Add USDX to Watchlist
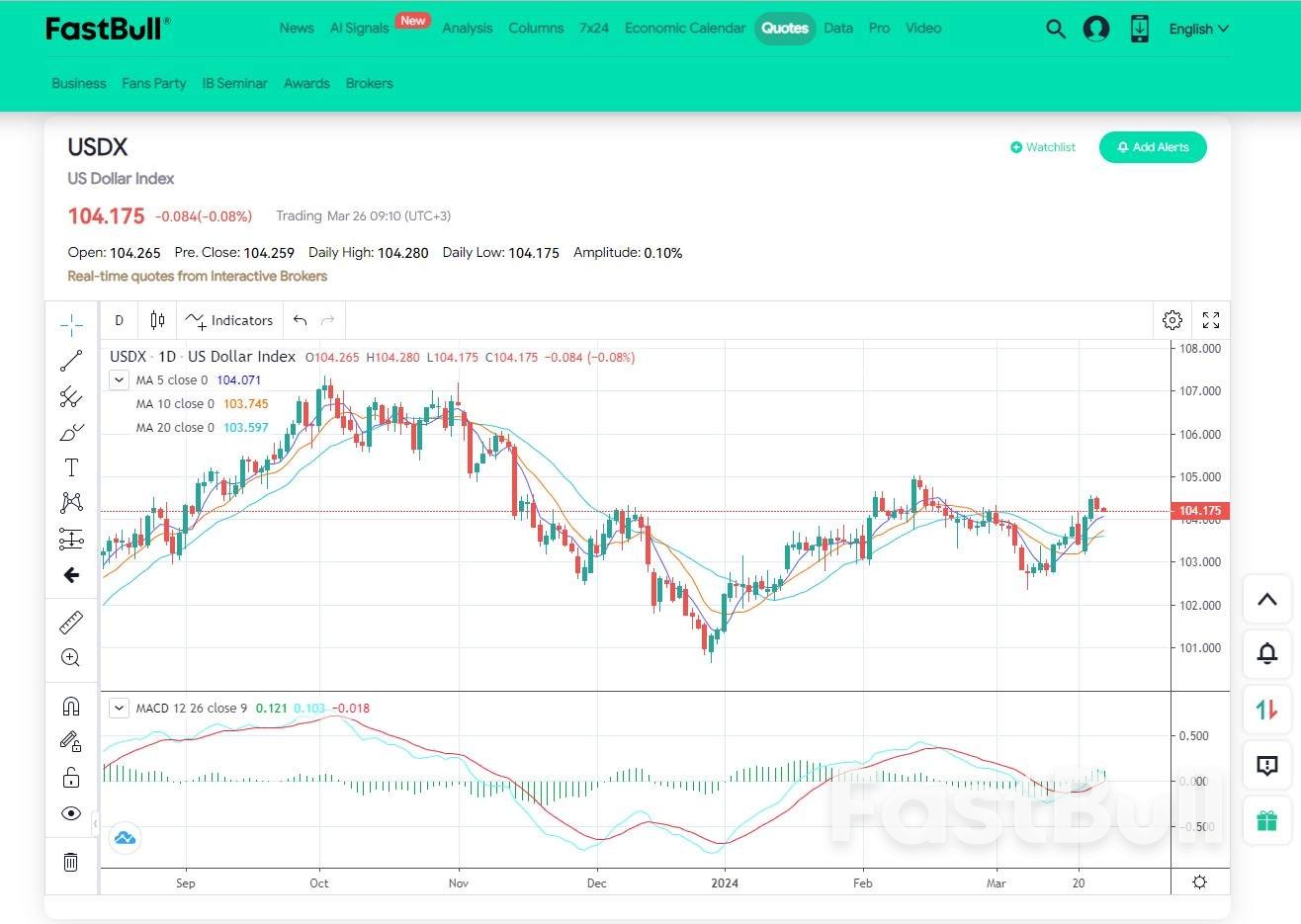This screenshot has width=1301, height=924. pos(1043,147)
